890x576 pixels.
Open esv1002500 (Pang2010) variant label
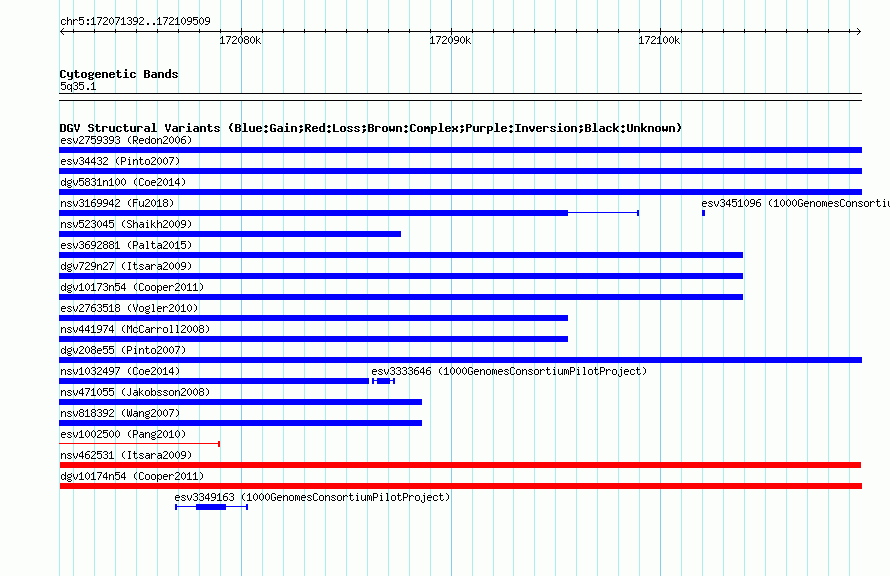pos(123,434)
